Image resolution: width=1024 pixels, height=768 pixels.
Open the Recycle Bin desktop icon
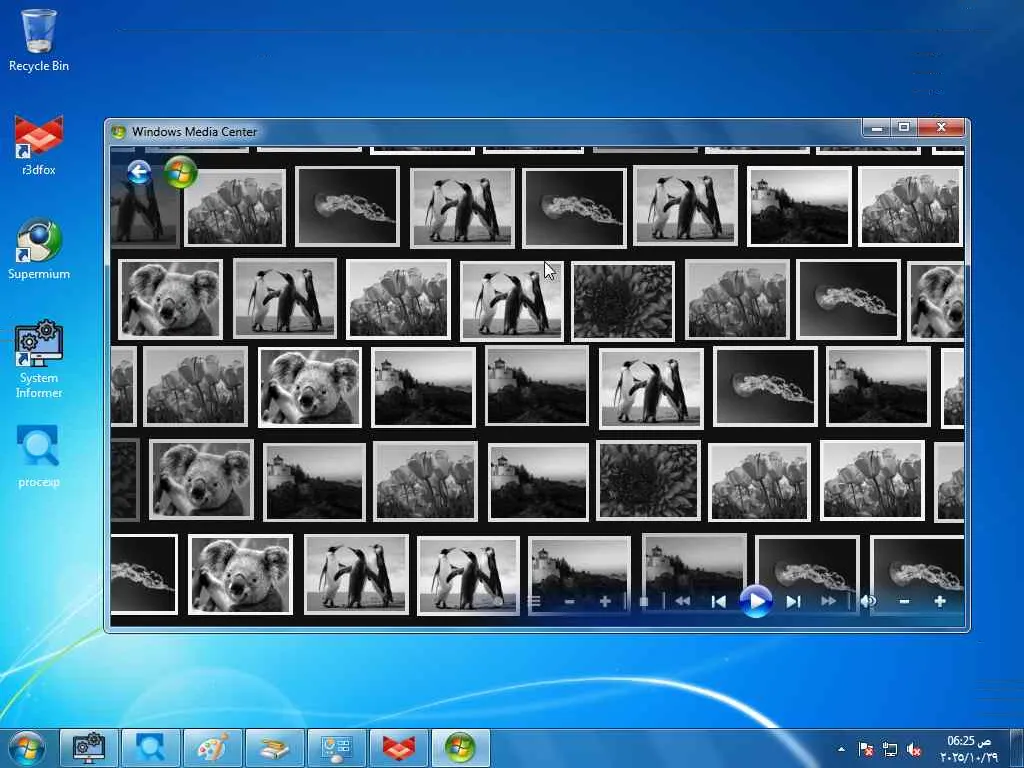pos(39,40)
